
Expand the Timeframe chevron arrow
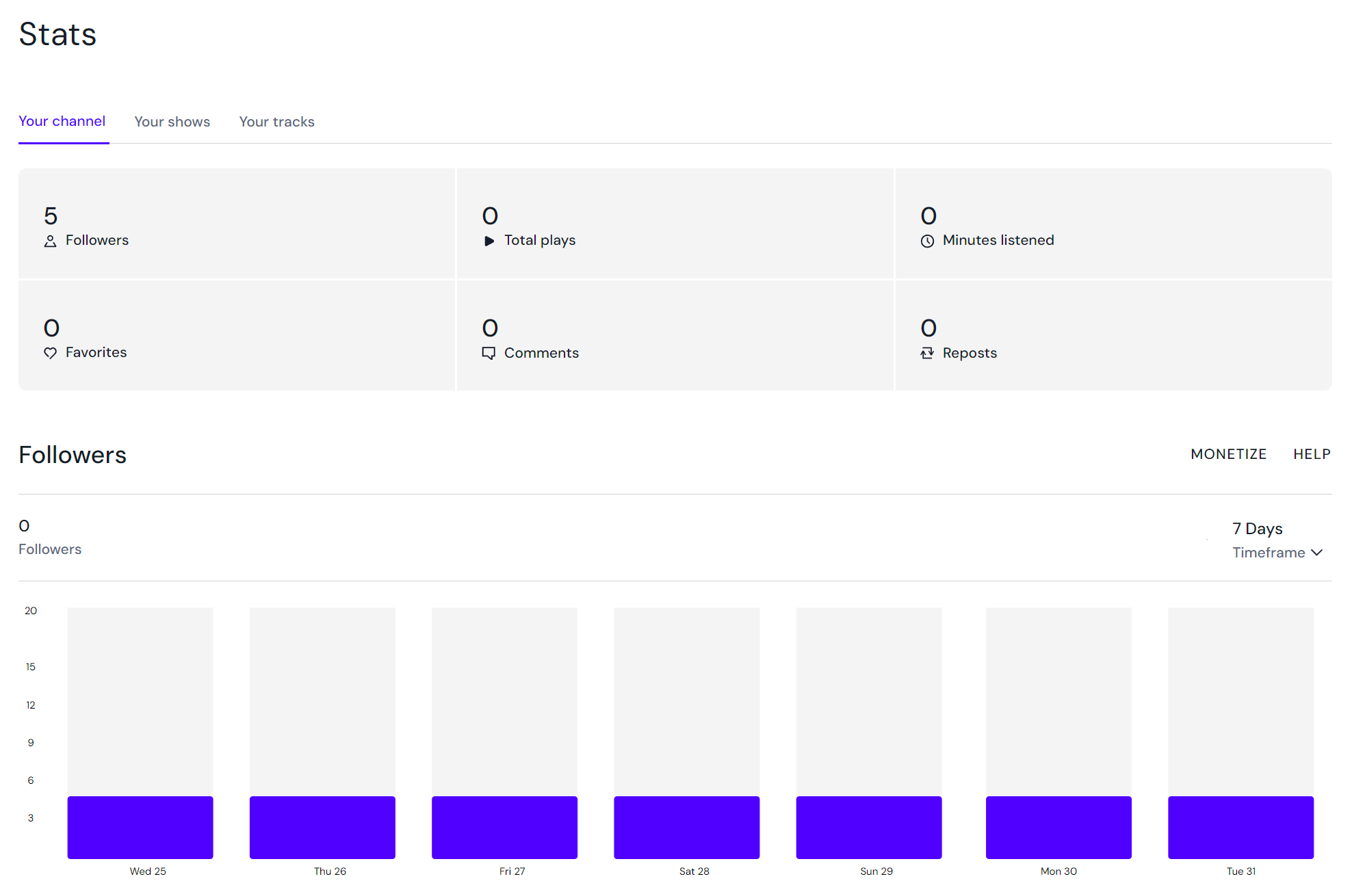pyautogui.click(x=1317, y=552)
